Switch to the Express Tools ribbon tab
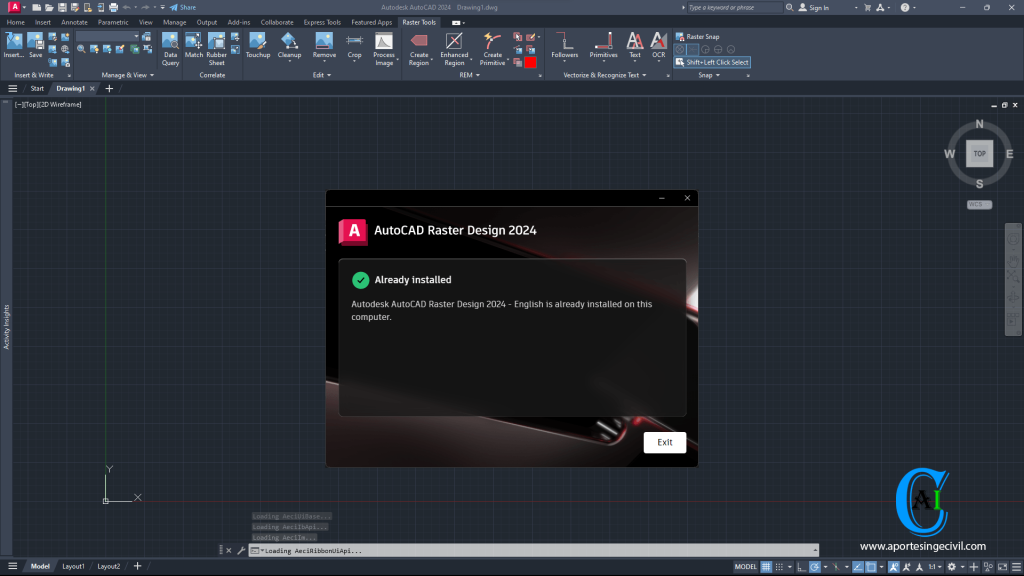 [x=321, y=22]
